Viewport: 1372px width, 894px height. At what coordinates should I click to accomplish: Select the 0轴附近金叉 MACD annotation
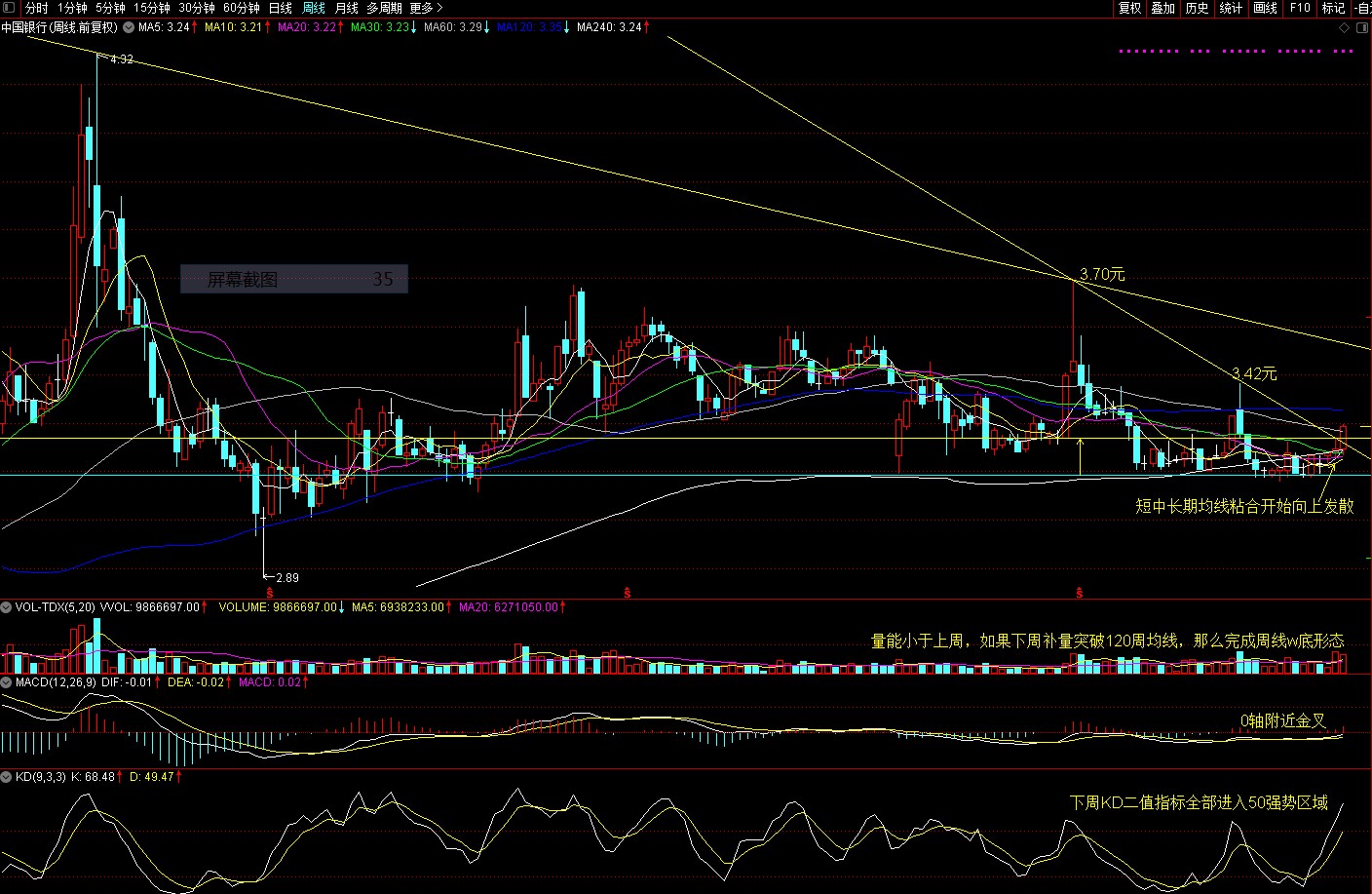1282,720
